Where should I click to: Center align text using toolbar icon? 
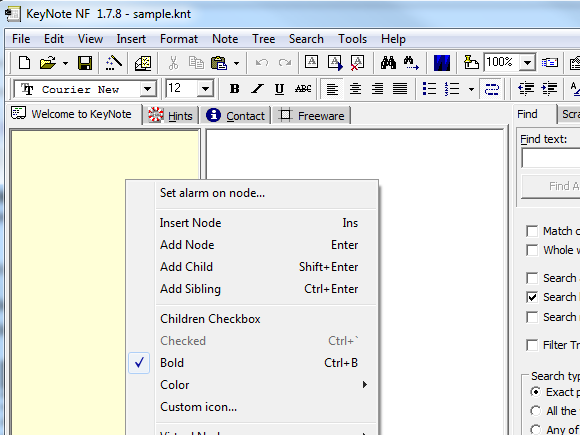coord(355,89)
